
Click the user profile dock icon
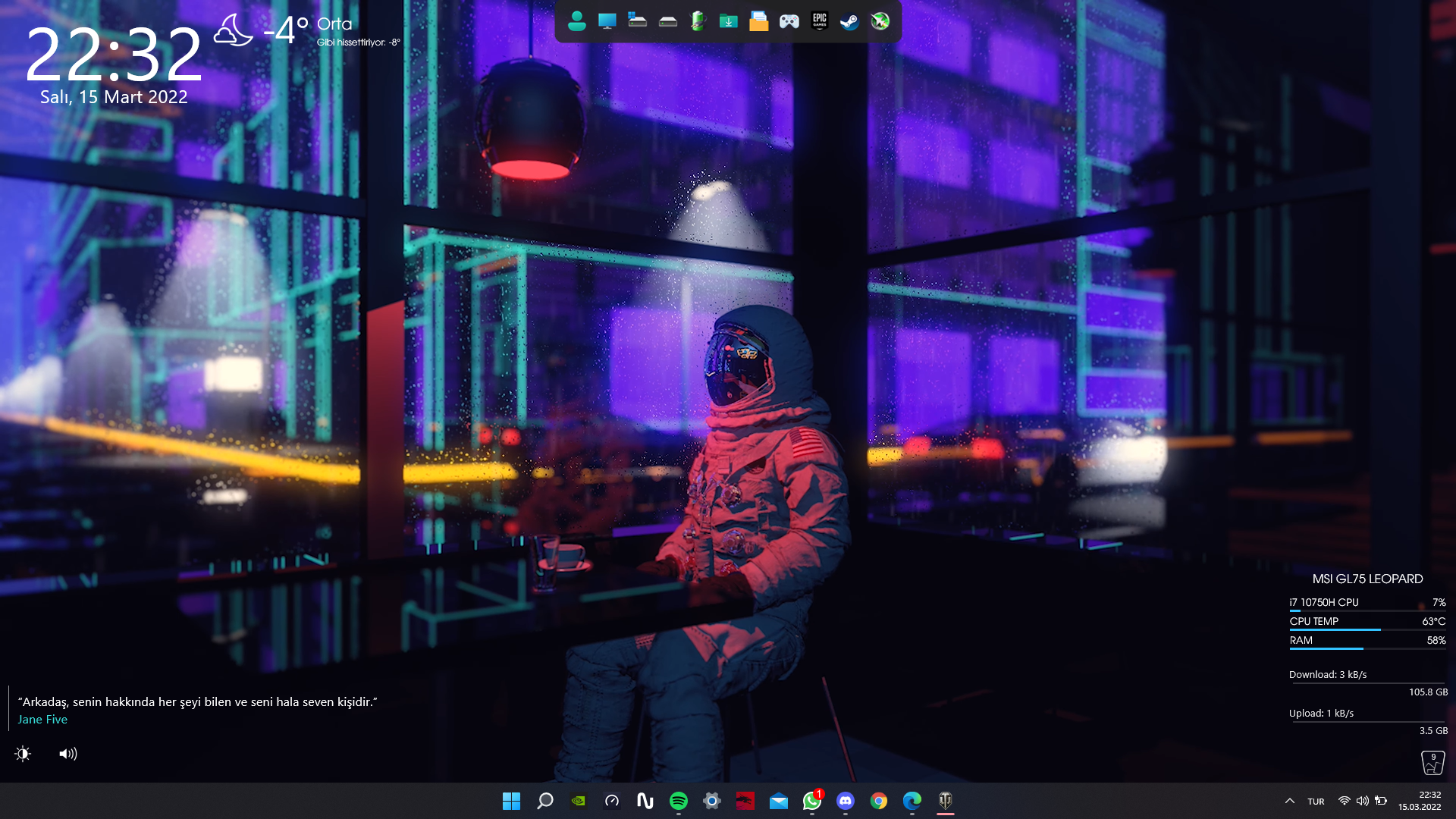[x=576, y=21]
